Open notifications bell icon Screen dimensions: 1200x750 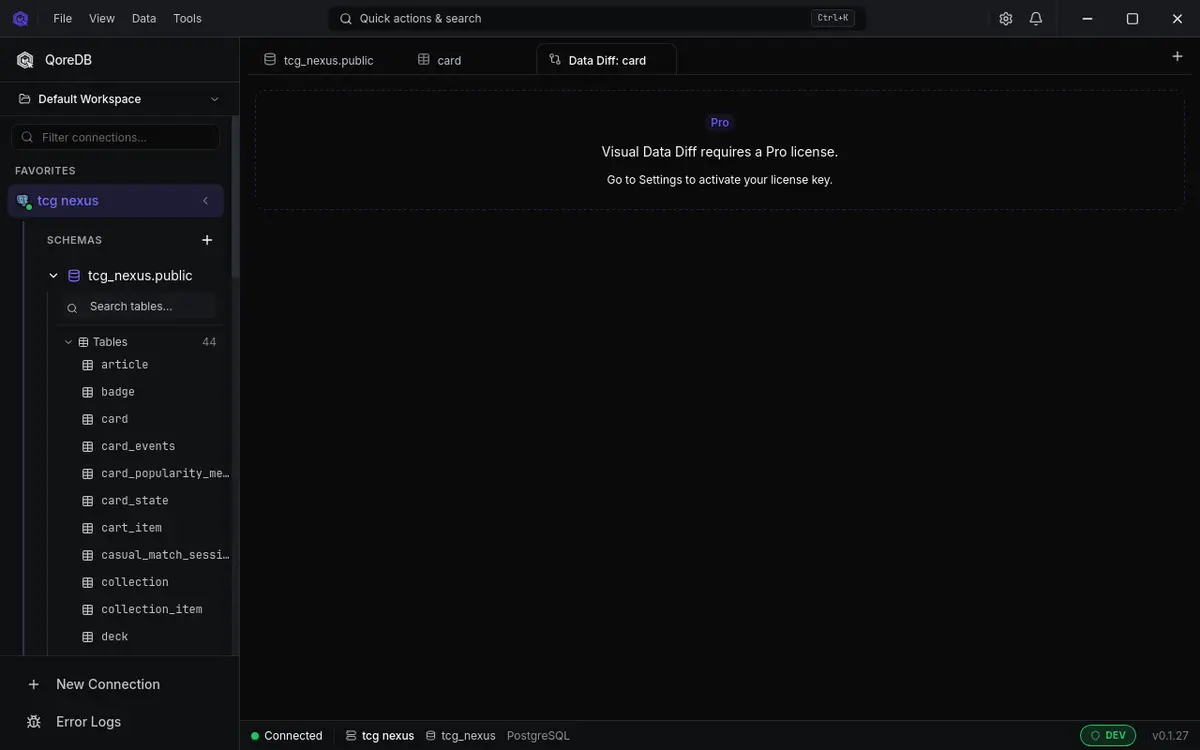click(1036, 18)
